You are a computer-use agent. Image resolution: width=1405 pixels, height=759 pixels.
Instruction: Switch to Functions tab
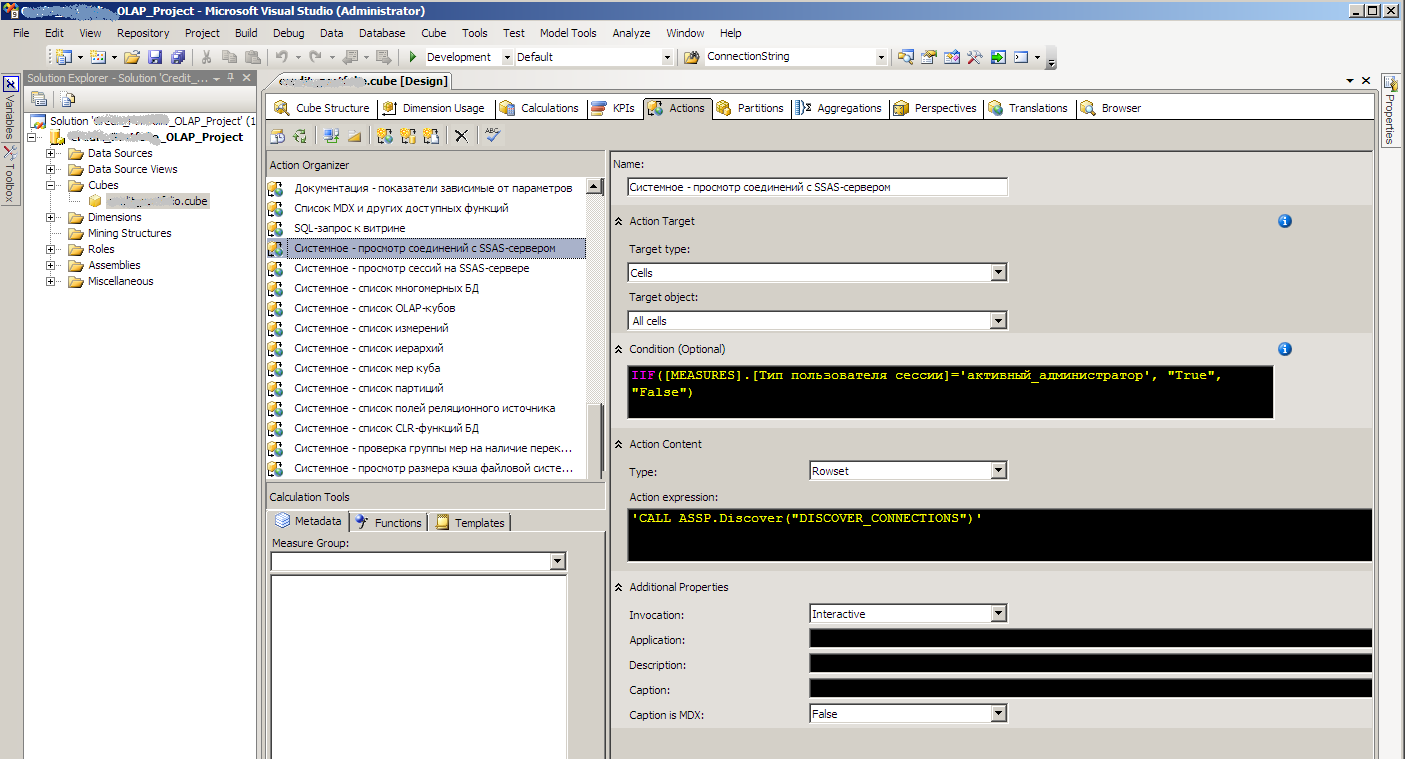click(388, 522)
